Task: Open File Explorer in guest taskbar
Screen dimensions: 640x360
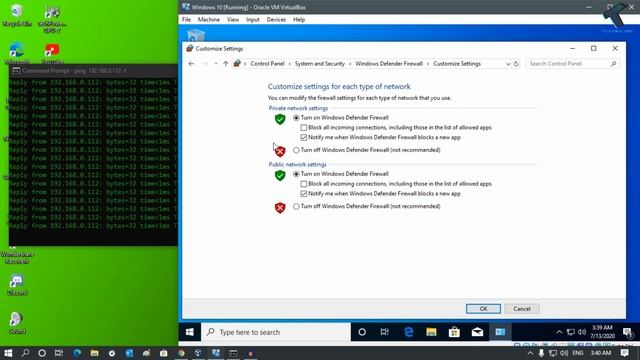Action: pos(431,332)
